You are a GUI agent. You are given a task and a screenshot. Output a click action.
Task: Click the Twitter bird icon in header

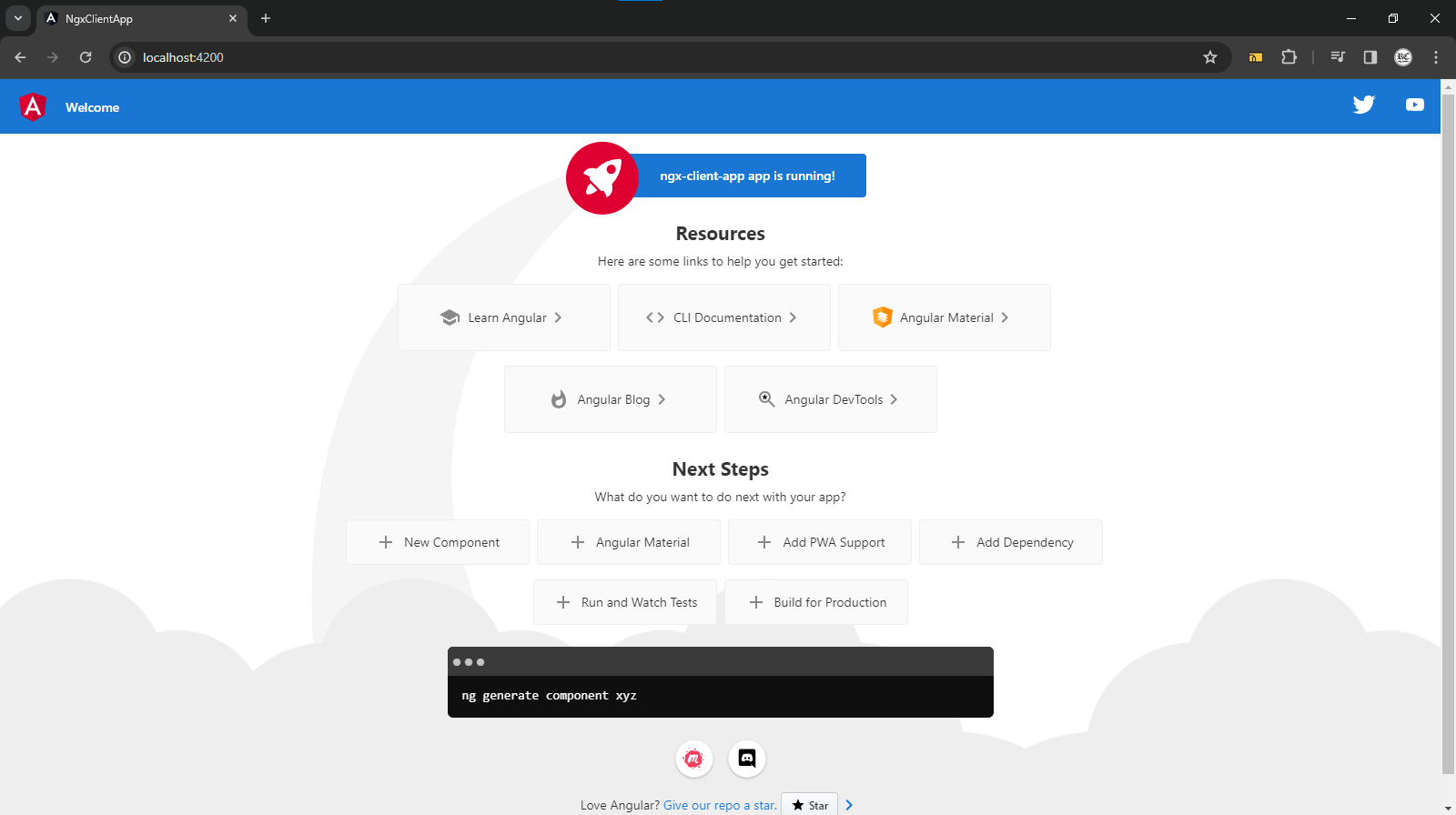click(x=1363, y=105)
